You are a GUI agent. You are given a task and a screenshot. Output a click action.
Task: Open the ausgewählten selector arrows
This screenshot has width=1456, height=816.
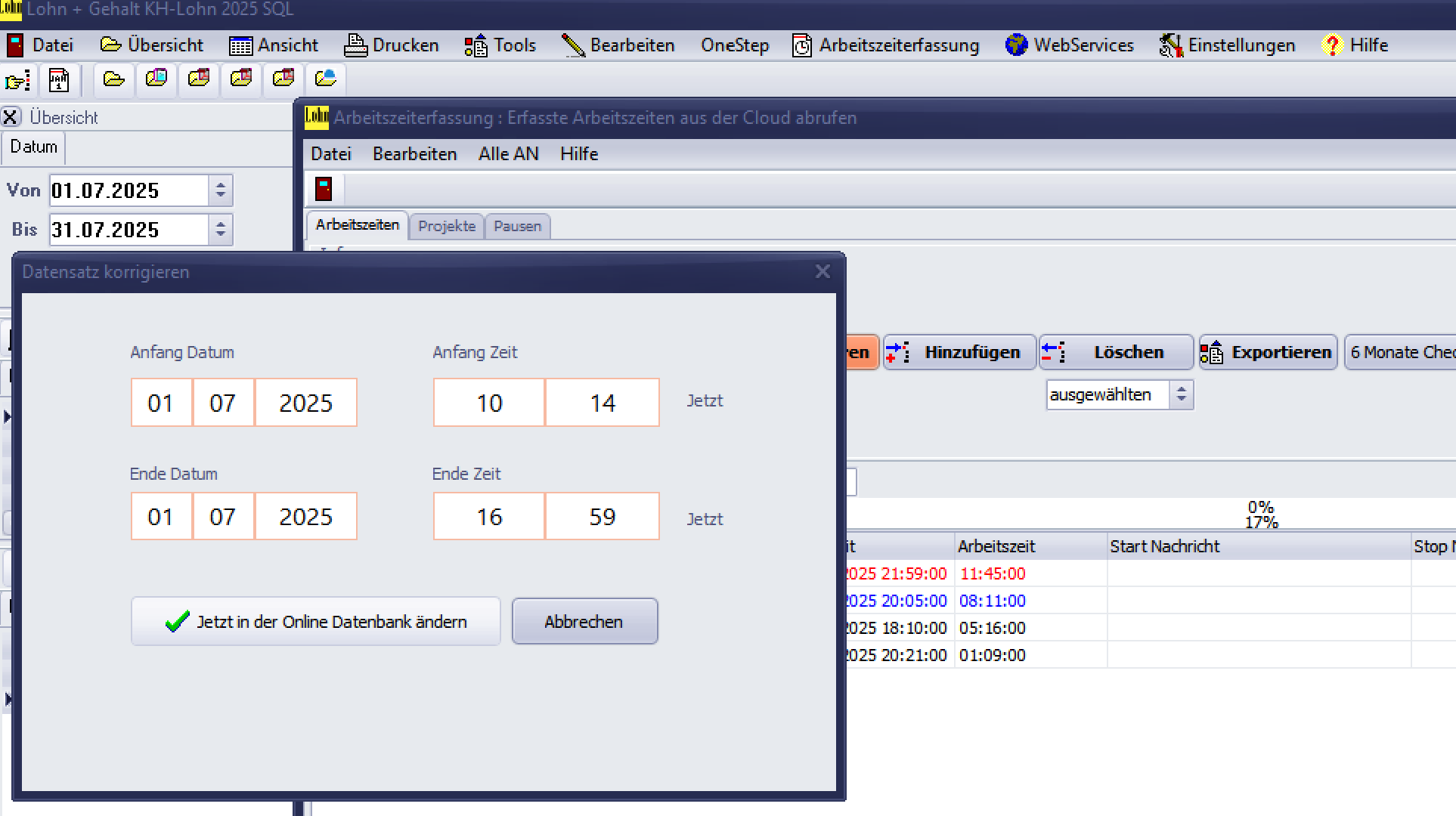pos(1181,394)
